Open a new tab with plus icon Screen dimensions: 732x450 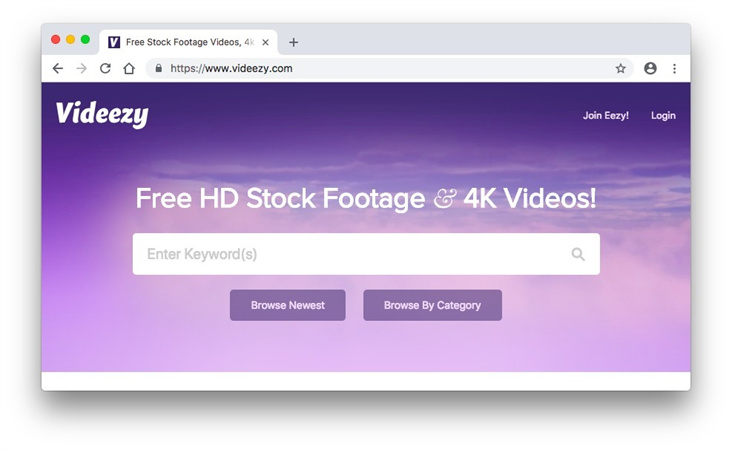(293, 42)
